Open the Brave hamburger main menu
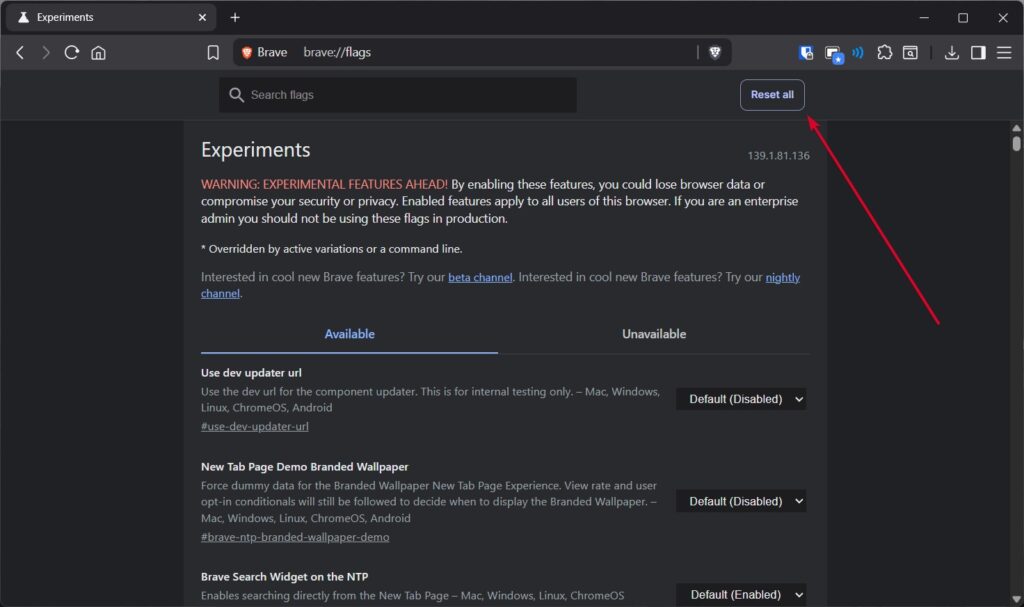The width and height of the screenshot is (1024, 607). point(1004,53)
